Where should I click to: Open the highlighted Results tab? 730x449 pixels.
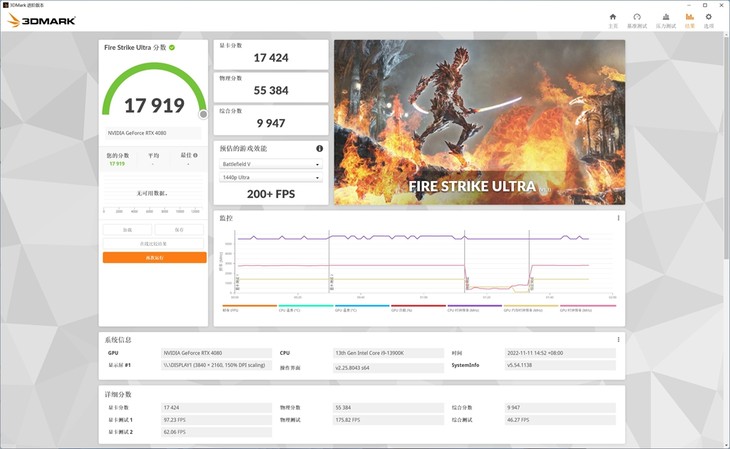[x=689, y=20]
